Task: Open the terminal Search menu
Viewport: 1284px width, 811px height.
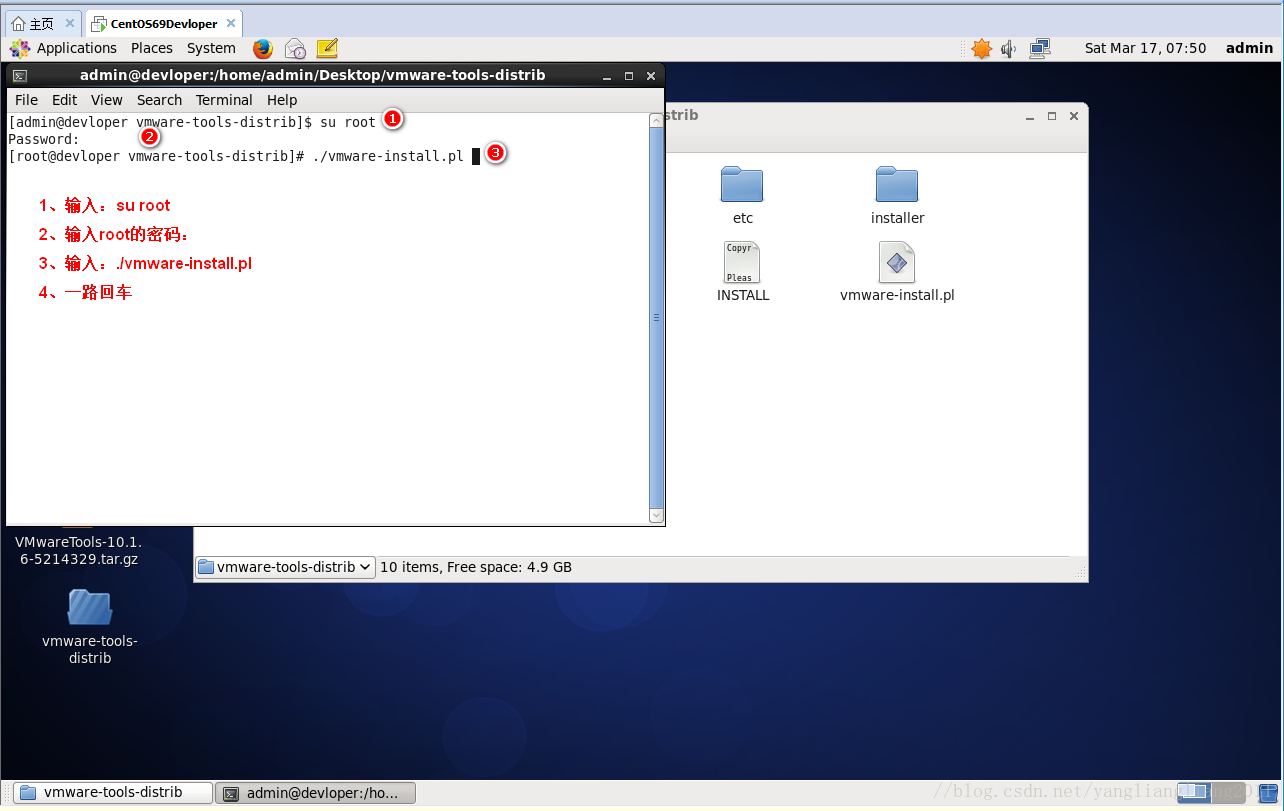Action: pos(160,100)
